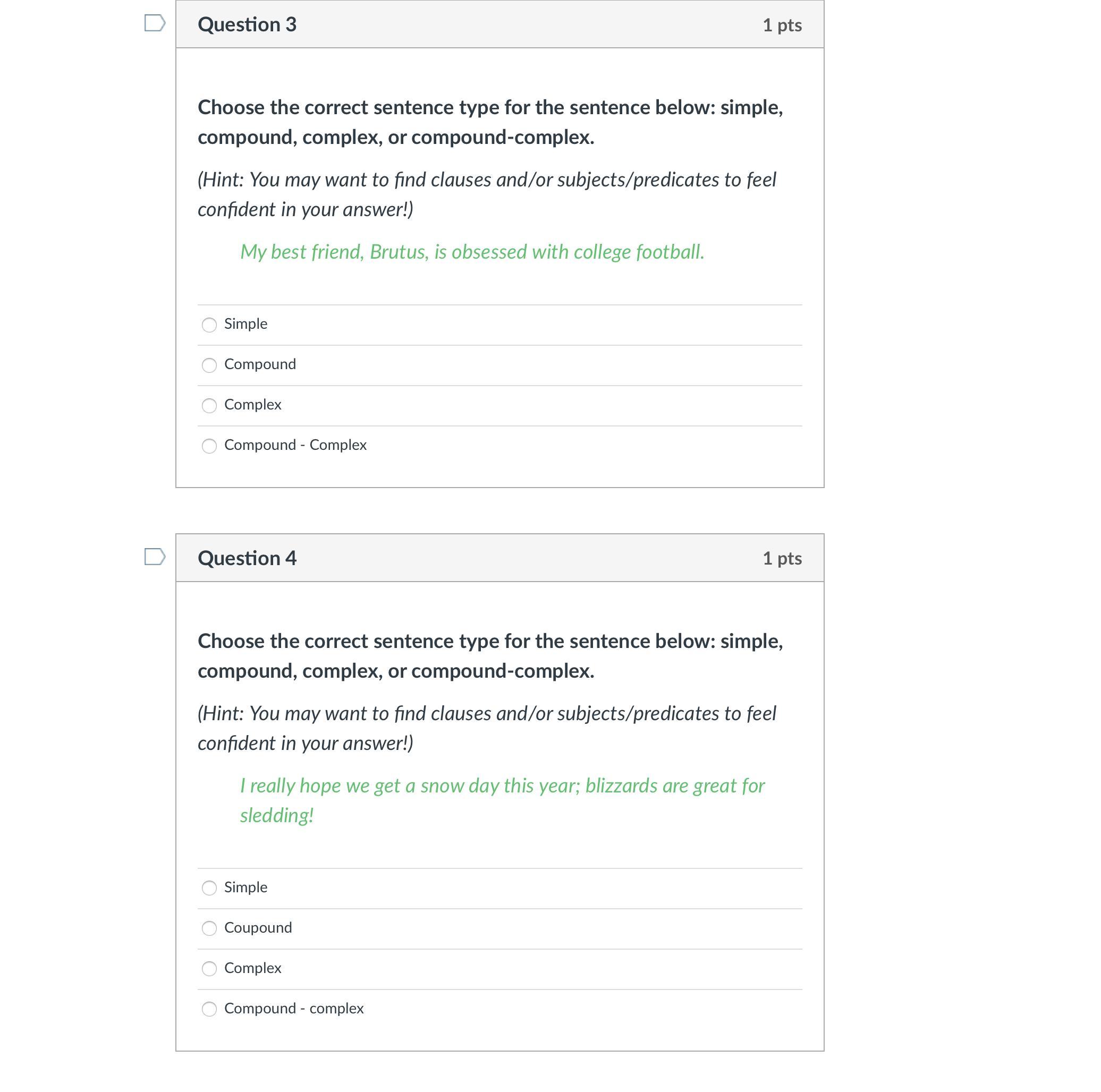Click the Question 3 header title
Screen dimensions: 1101x1092
[x=247, y=24]
